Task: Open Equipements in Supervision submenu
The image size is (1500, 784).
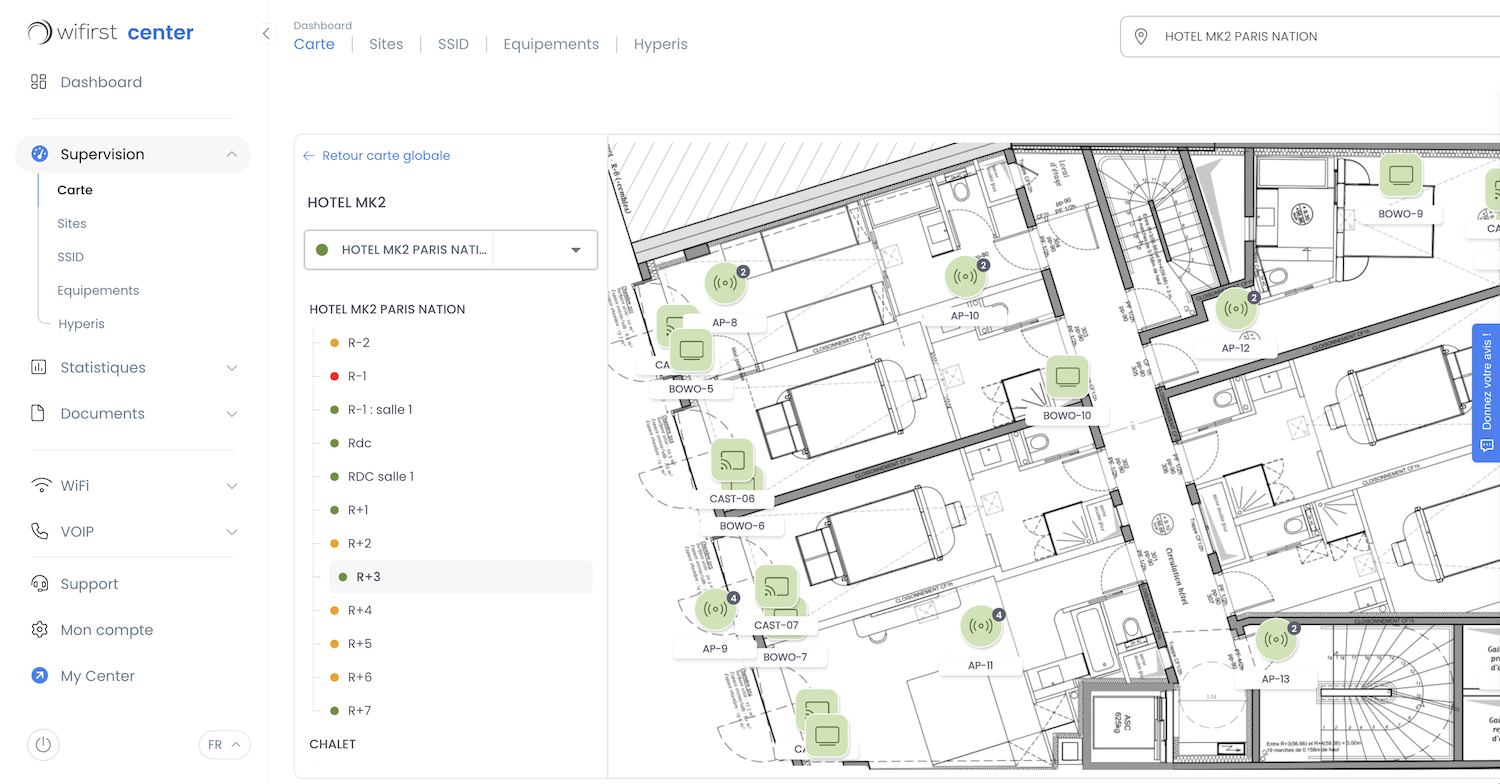Action: [x=98, y=290]
